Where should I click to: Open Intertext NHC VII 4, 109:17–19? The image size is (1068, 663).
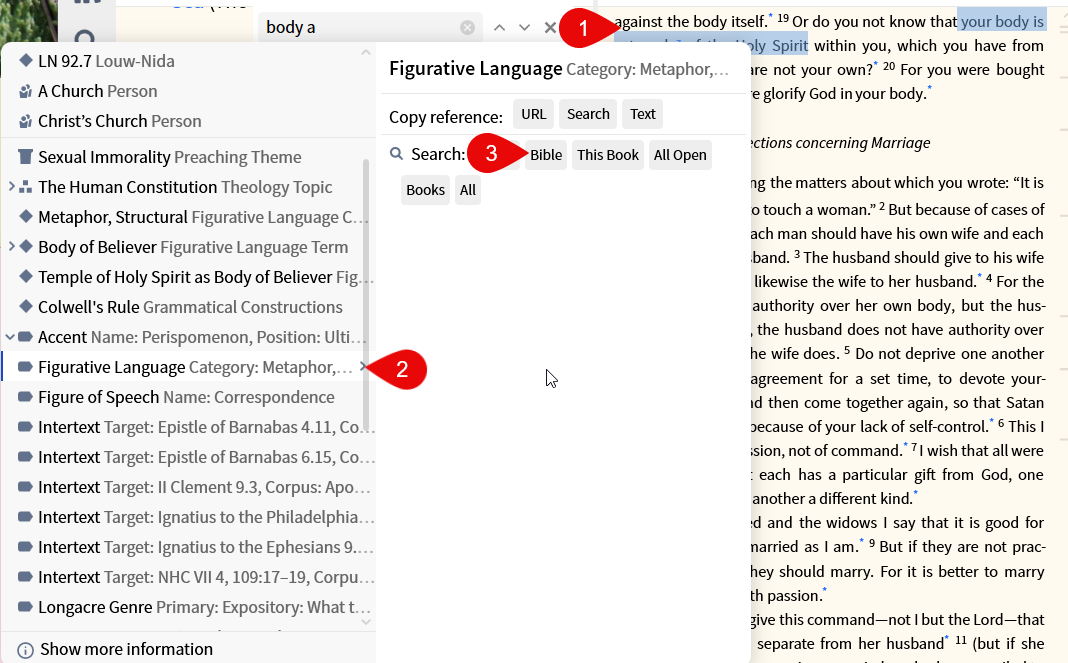tap(188, 576)
